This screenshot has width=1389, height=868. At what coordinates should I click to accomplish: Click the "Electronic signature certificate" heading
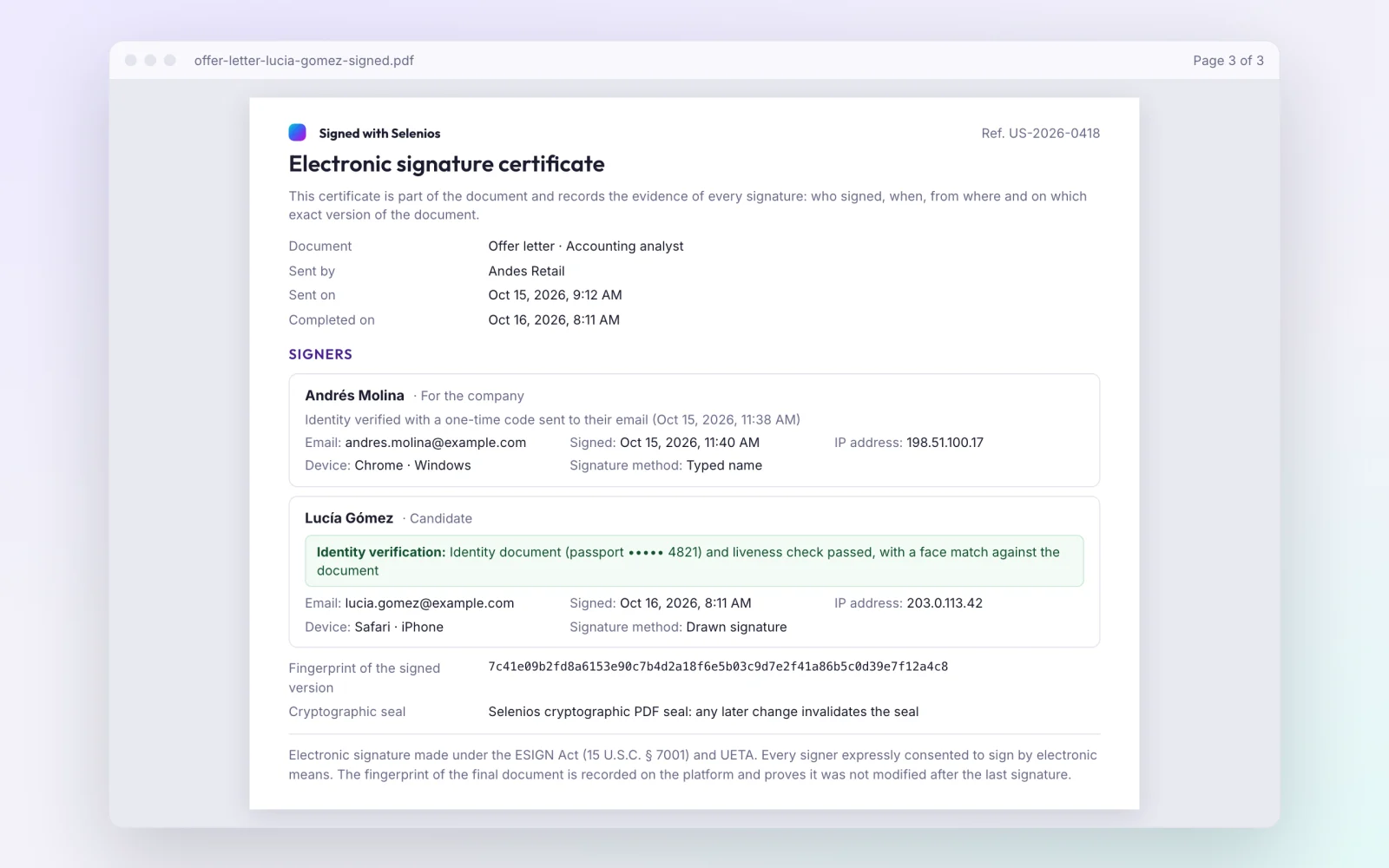pyautogui.click(x=446, y=164)
